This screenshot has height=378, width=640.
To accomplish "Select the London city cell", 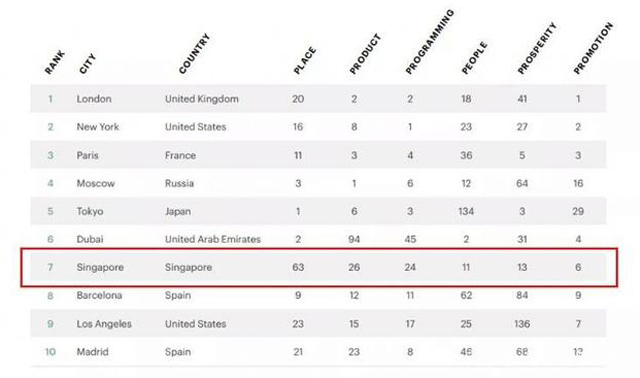I will click(x=94, y=99).
